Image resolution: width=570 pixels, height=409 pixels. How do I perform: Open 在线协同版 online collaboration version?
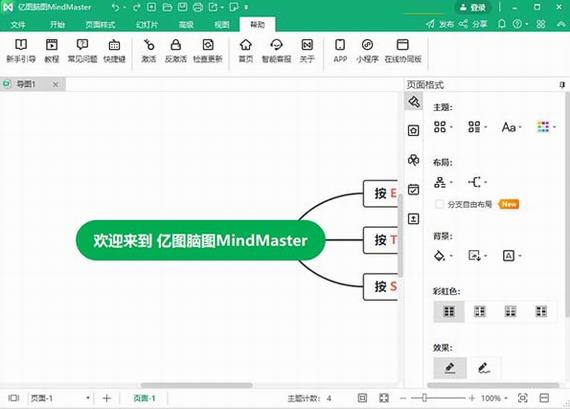pyautogui.click(x=403, y=51)
